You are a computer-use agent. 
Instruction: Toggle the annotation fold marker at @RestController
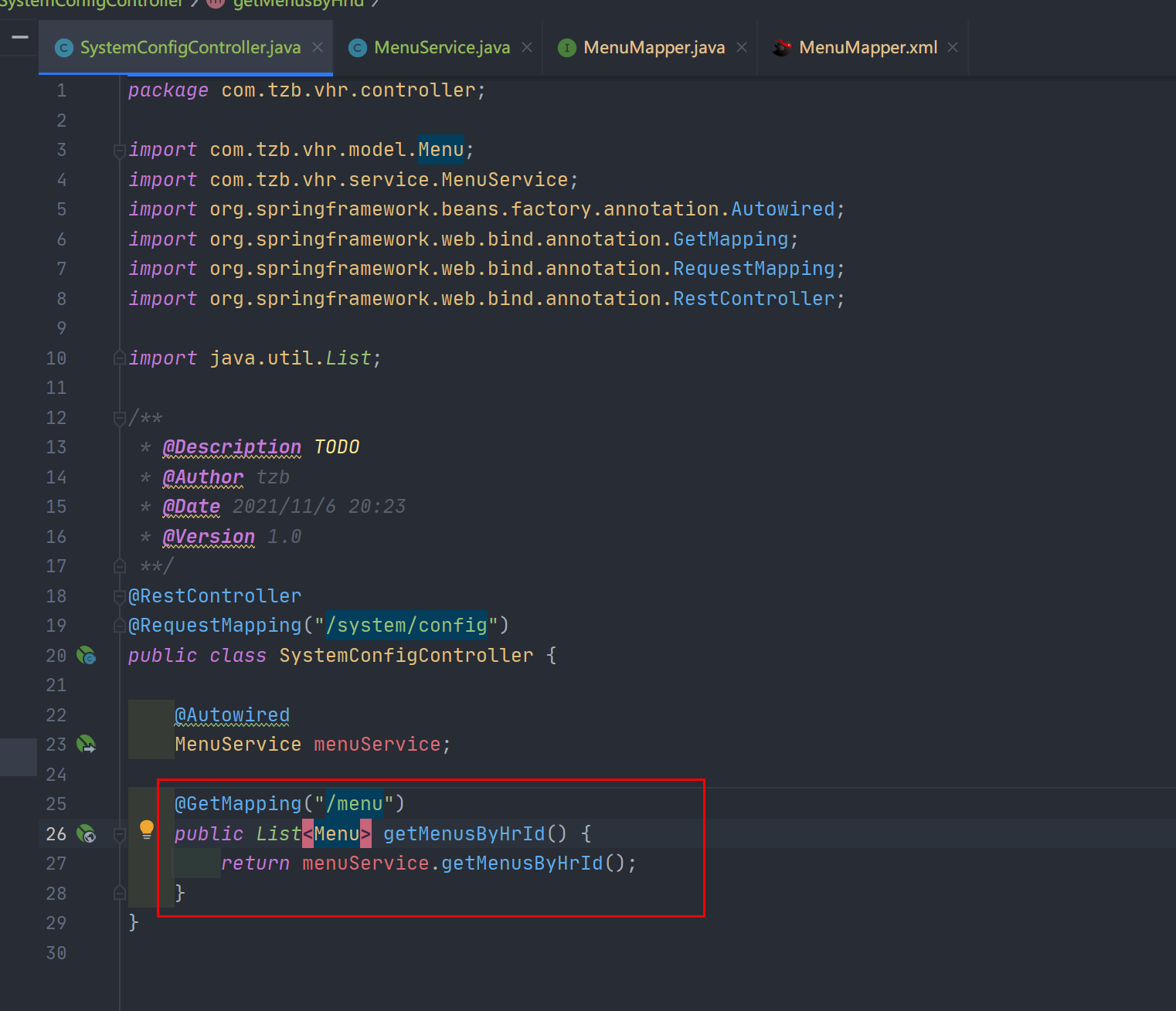tap(120, 596)
